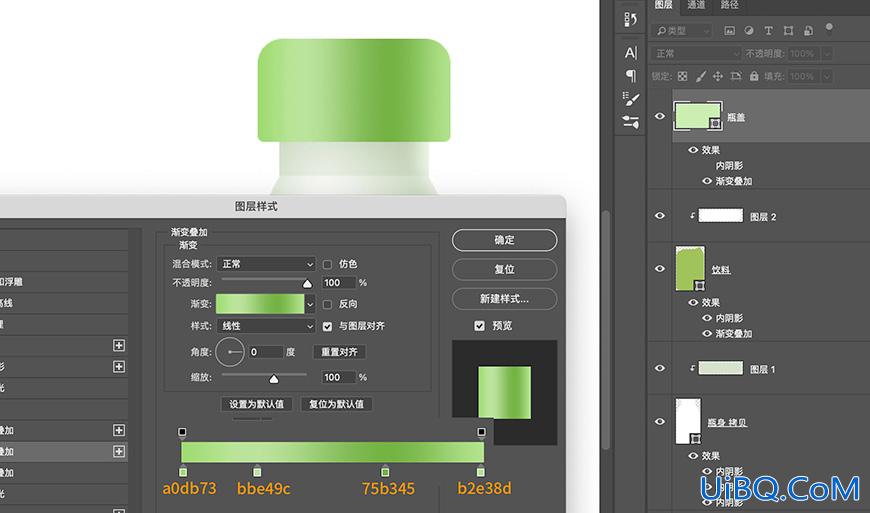Enable the 仿色 dither checkbox

(x=327, y=265)
